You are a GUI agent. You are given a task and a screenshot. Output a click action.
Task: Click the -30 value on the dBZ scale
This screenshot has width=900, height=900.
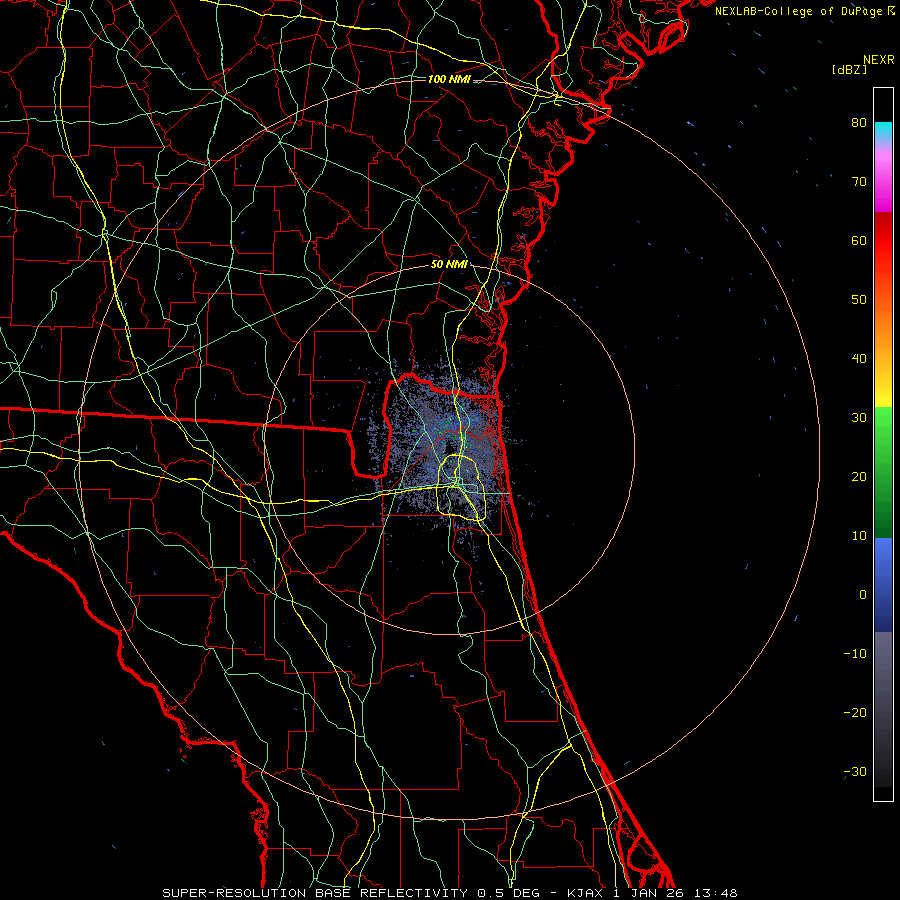(855, 772)
